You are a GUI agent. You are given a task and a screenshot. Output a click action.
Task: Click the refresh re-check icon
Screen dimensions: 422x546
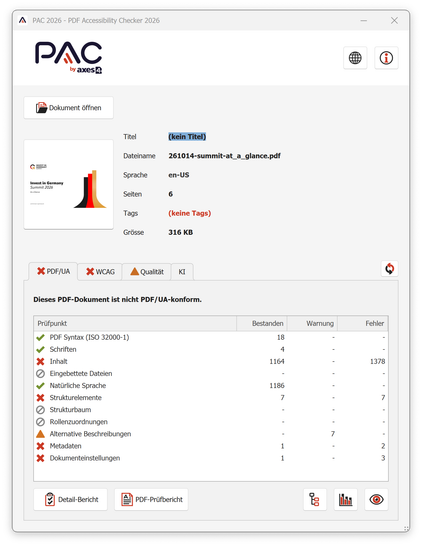390,268
